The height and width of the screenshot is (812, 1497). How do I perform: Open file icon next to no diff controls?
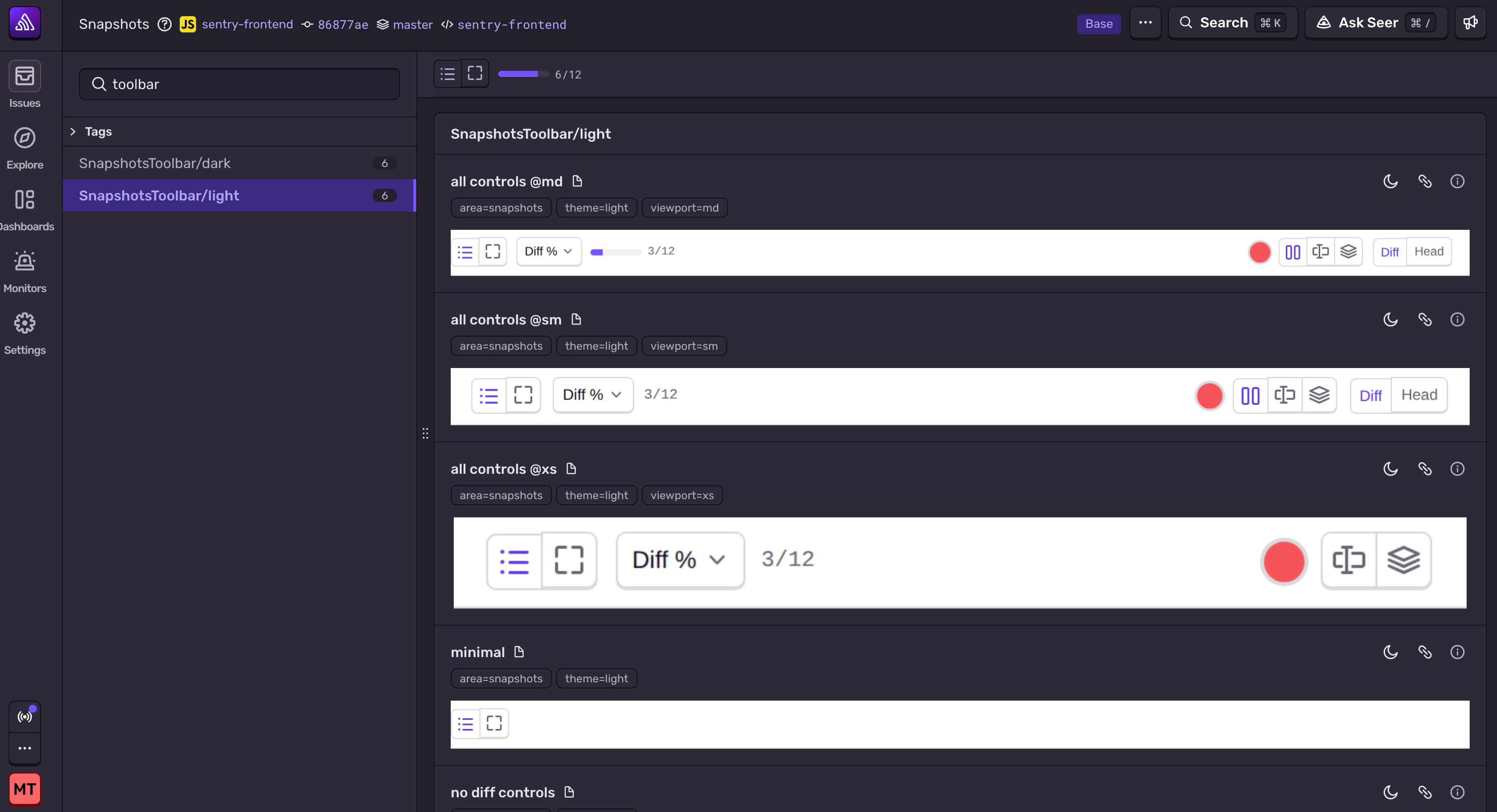click(570, 792)
